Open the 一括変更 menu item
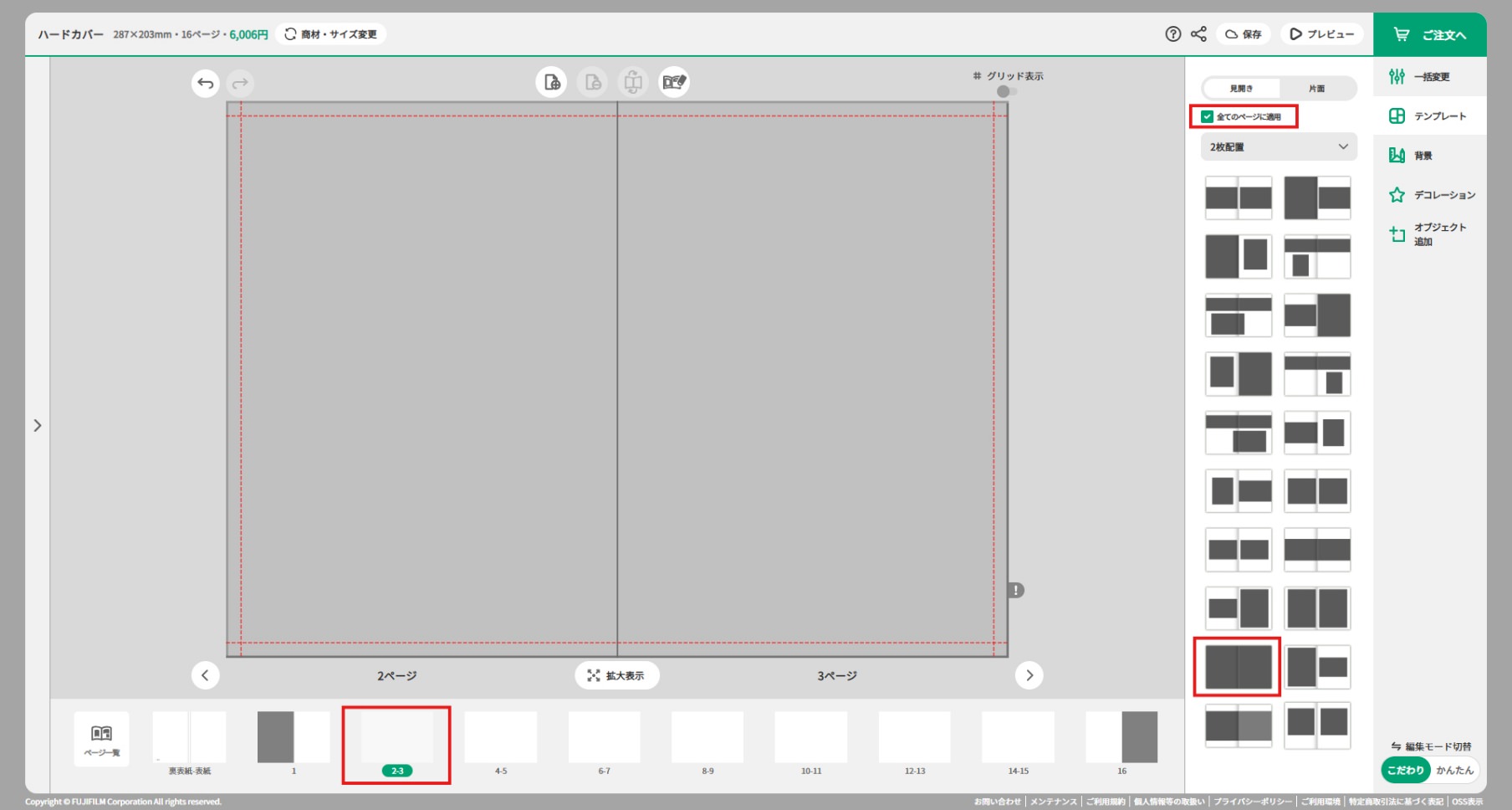The height and width of the screenshot is (810, 1512). click(x=1430, y=77)
